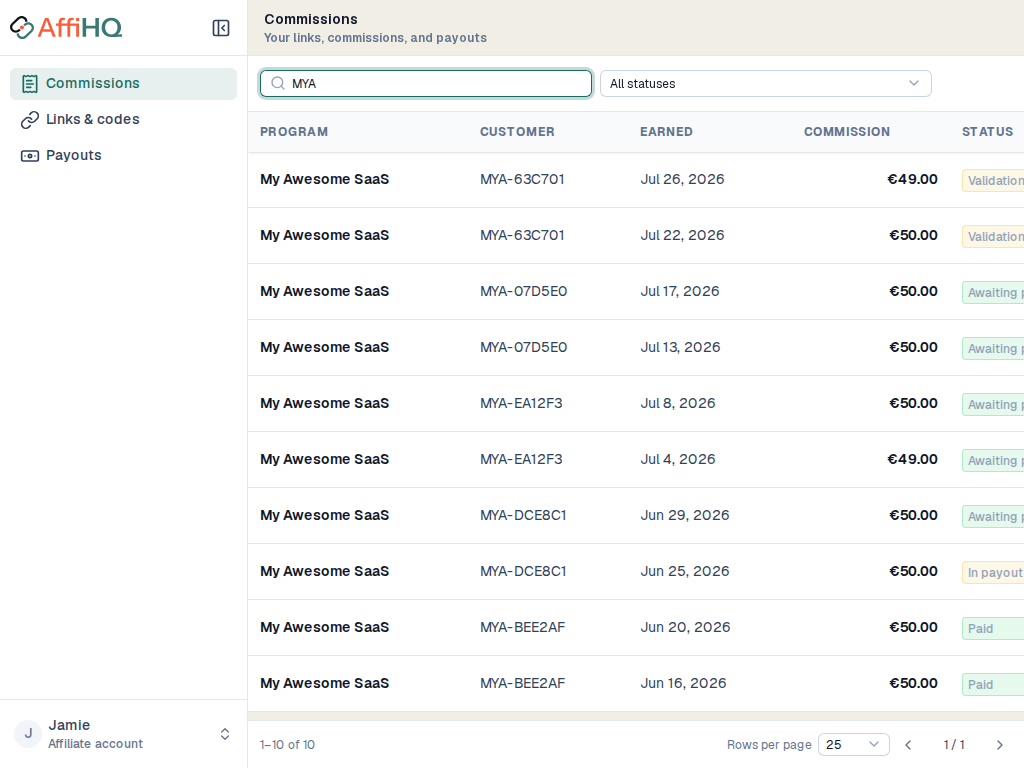Click the Awaiting badge for Jul 13, 2026
Screen dimensions: 1024x768
(x=993, y=349)
